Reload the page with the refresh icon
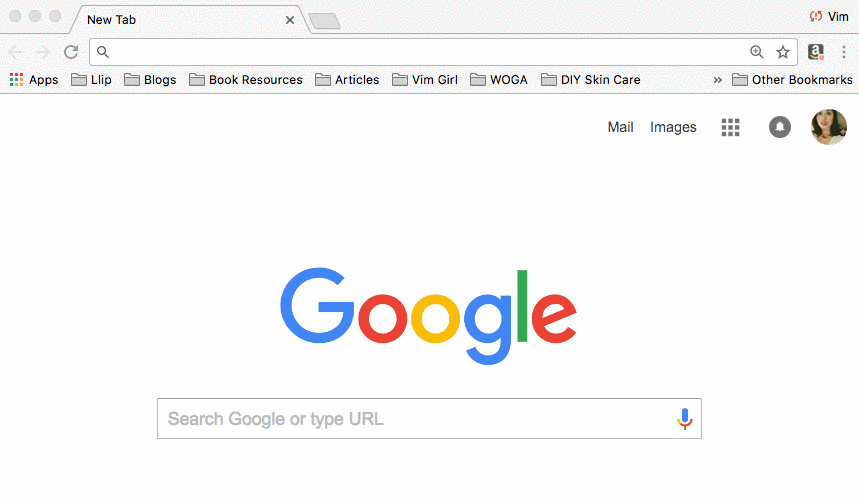 (71, 52)
